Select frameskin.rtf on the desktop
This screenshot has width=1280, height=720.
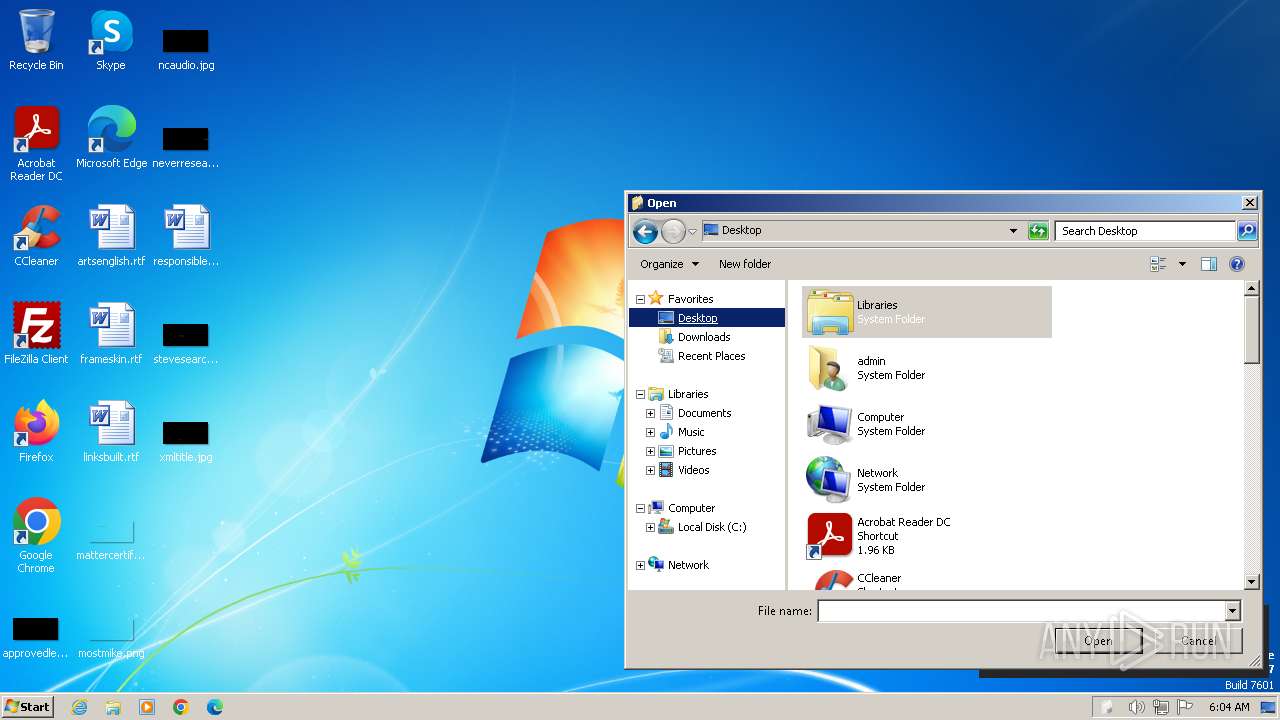click(111, 334)
